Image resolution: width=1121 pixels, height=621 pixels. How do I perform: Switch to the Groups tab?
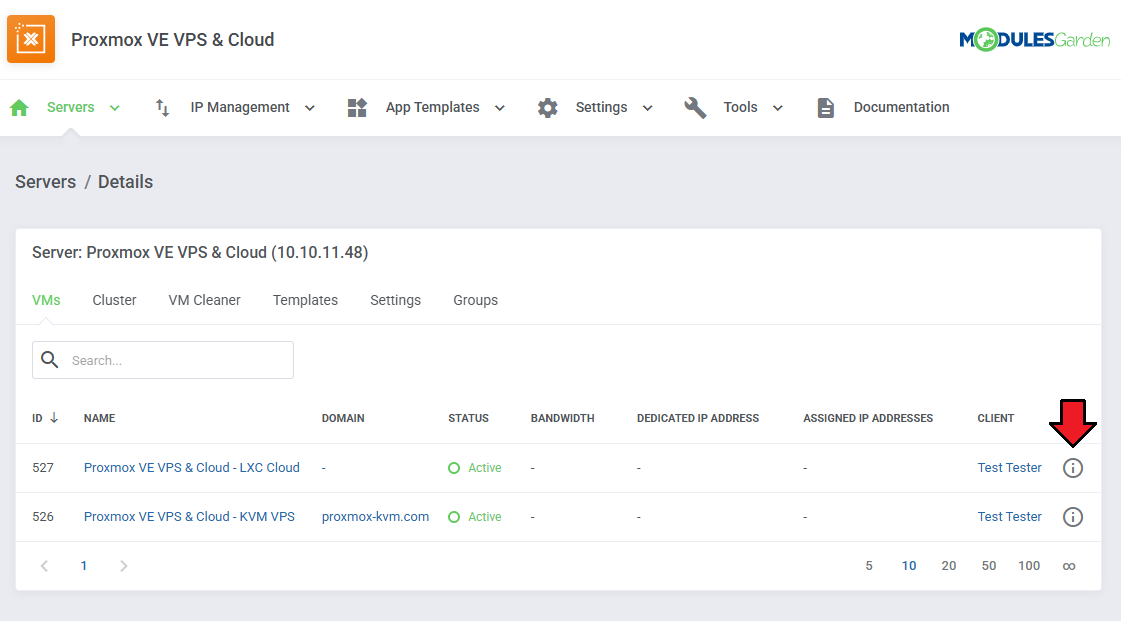click(475, 300)
